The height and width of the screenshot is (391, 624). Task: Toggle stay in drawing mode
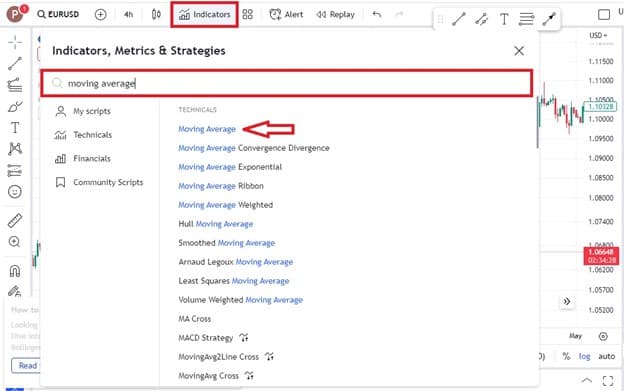click(15, 292)
